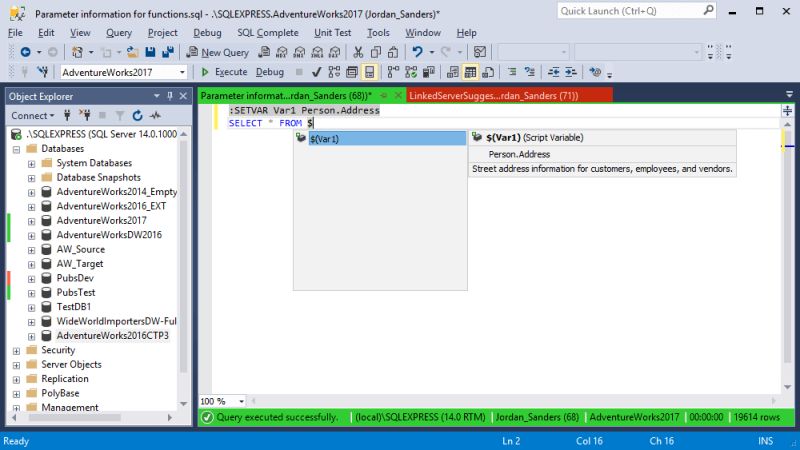Click the Save All icon
Viewport: 800px width, 450px height.
point(167,52)
